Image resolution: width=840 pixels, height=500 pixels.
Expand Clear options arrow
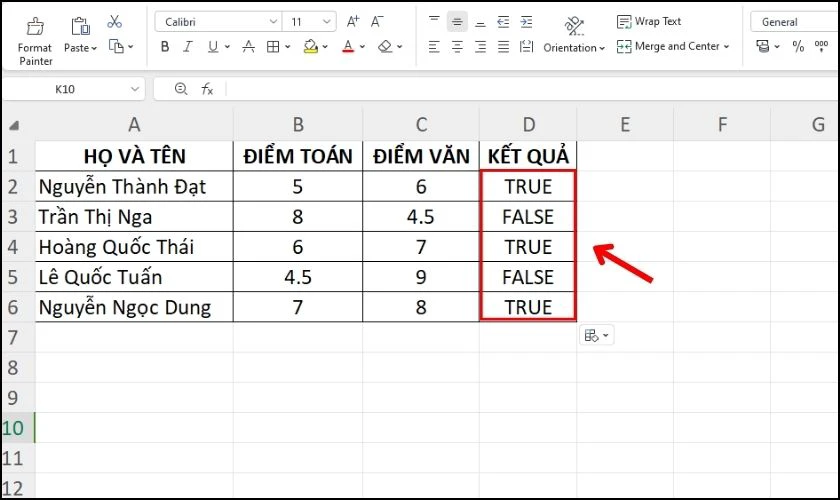tap(400, 47)
